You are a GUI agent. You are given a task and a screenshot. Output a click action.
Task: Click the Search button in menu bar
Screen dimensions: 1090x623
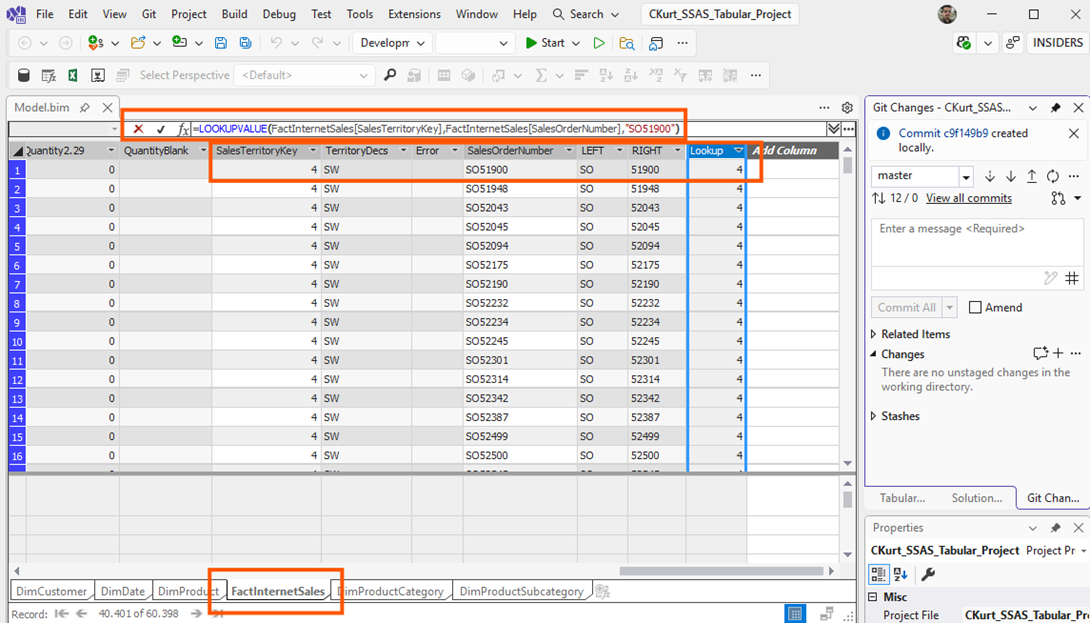point(585,14)
